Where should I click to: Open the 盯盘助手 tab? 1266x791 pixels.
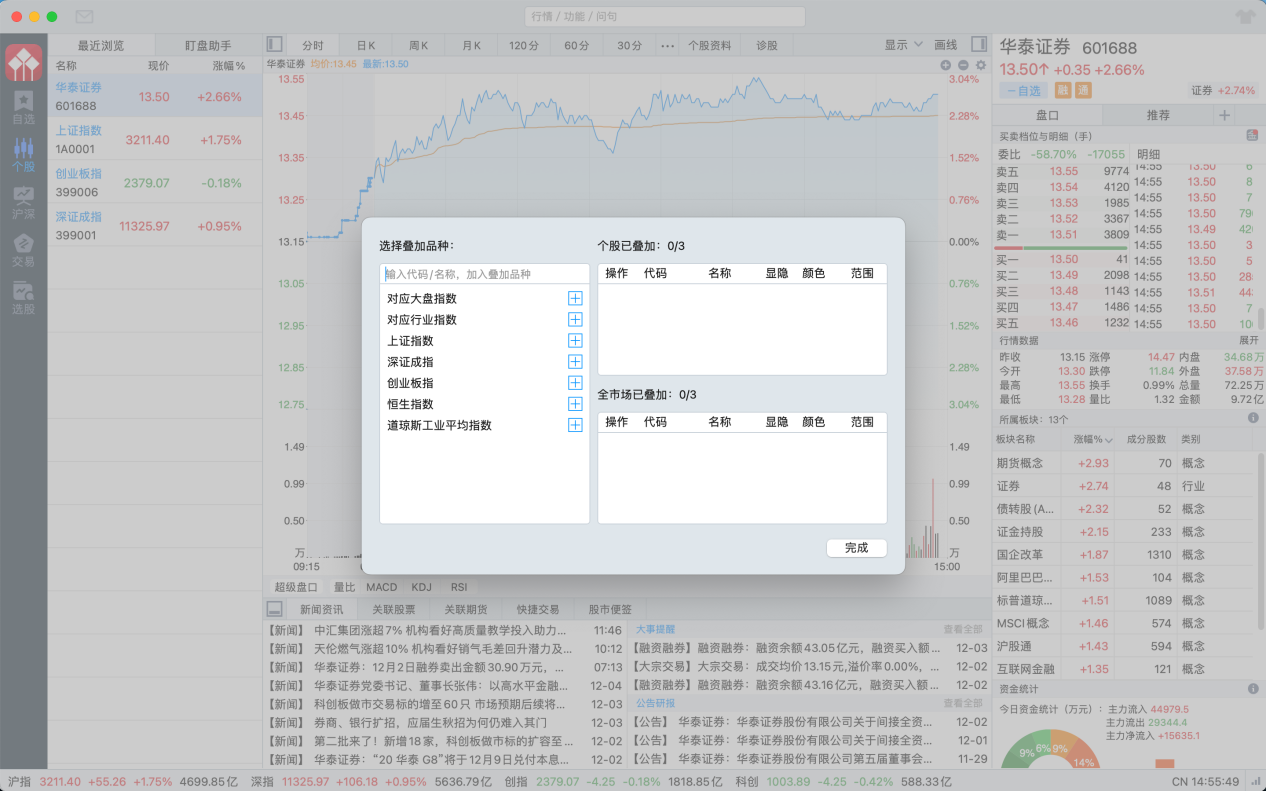pos(208,45)
